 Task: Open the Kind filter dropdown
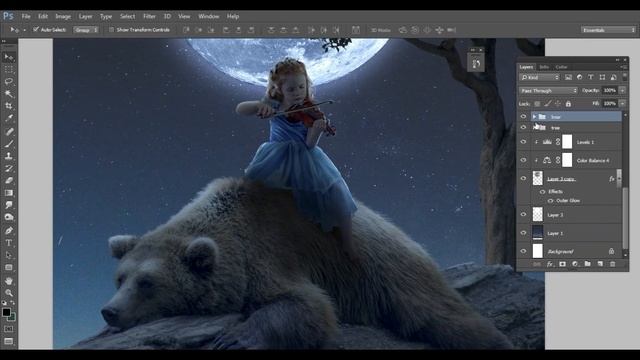[539, 77]
